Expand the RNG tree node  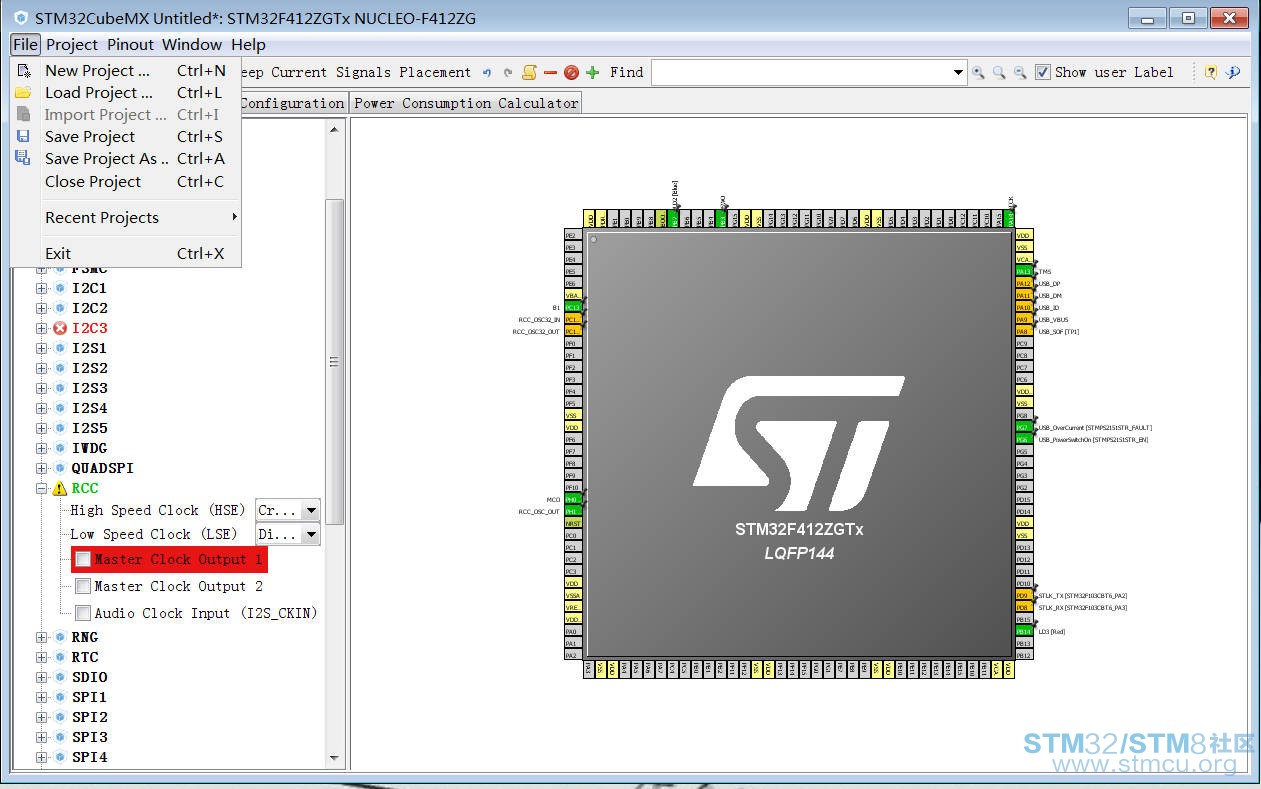tap(42, 637)
